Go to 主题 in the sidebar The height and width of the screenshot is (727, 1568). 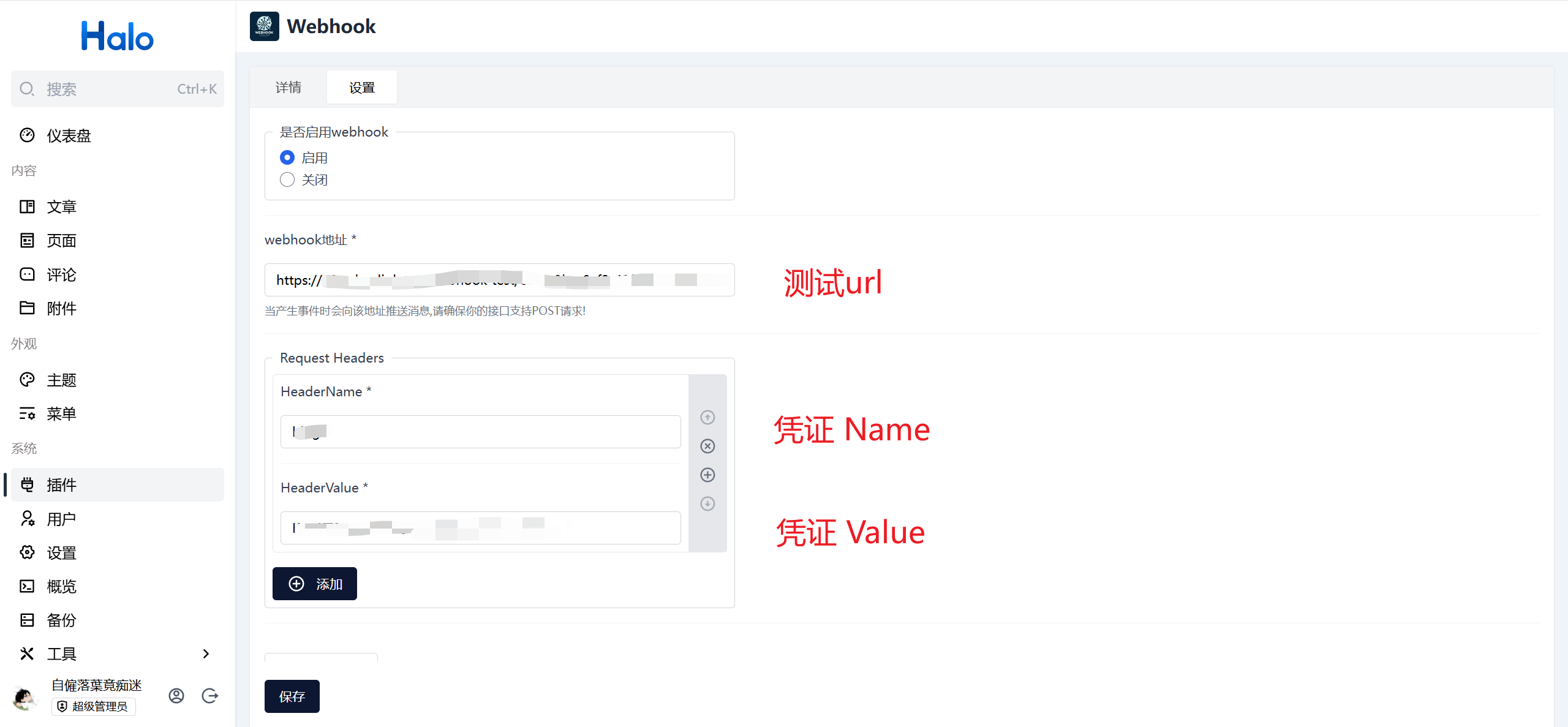(61, 380)
